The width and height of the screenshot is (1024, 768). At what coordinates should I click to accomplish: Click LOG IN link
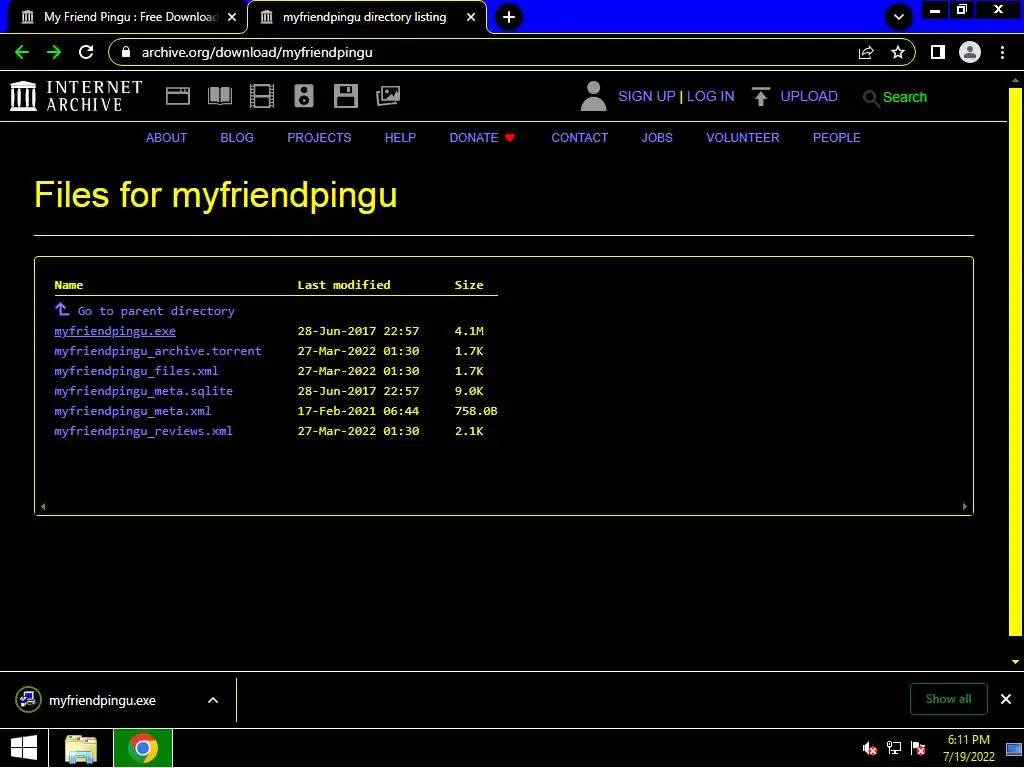711,96
